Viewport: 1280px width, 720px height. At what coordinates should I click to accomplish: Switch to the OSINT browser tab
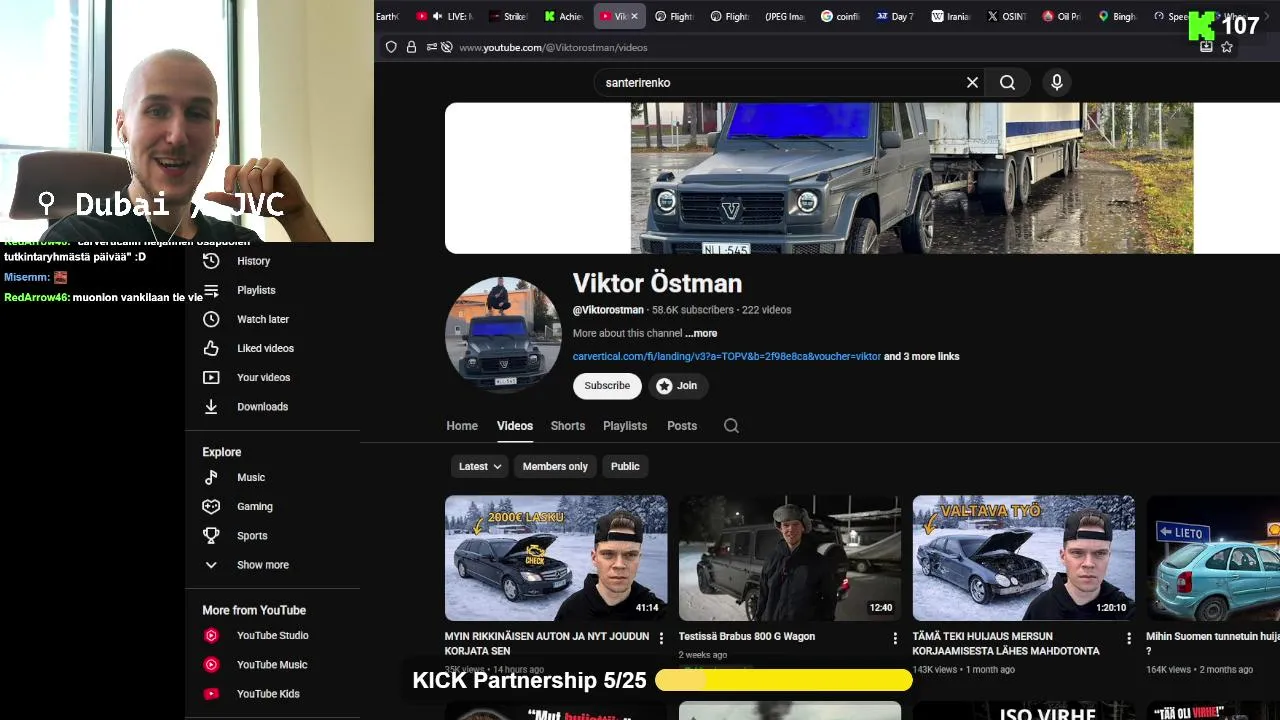(x=1006, y=16)
